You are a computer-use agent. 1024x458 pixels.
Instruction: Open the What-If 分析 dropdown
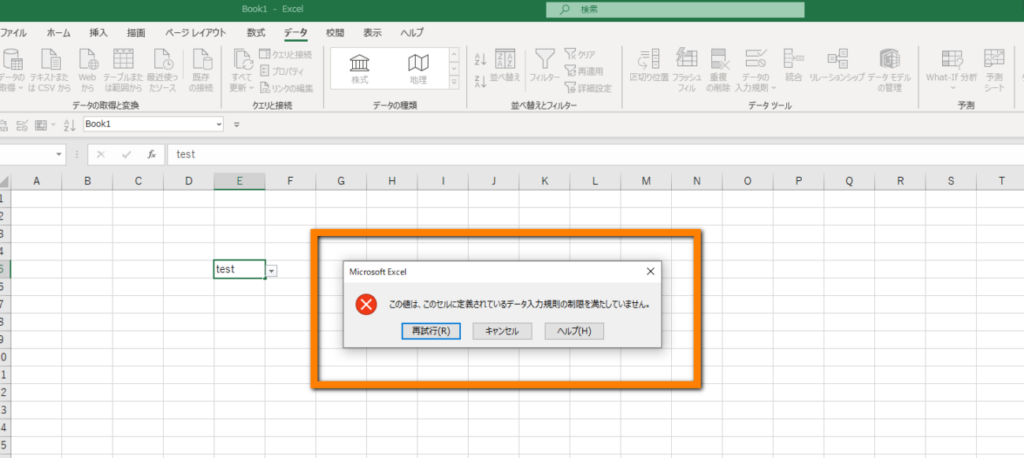click(x=952, y=70)
